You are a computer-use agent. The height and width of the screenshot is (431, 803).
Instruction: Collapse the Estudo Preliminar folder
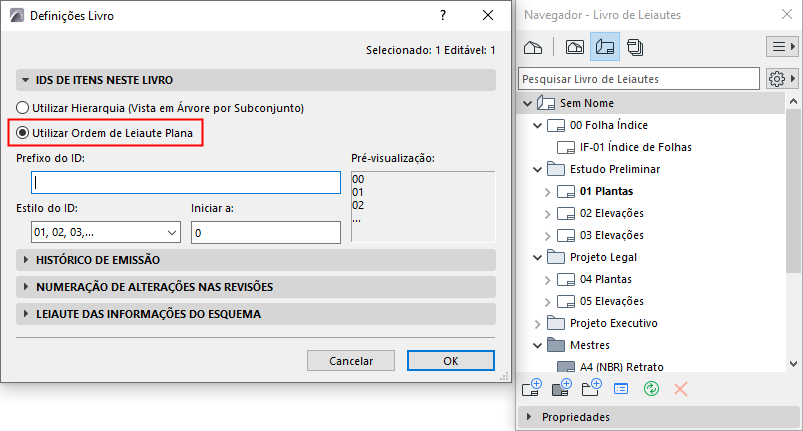537,169
